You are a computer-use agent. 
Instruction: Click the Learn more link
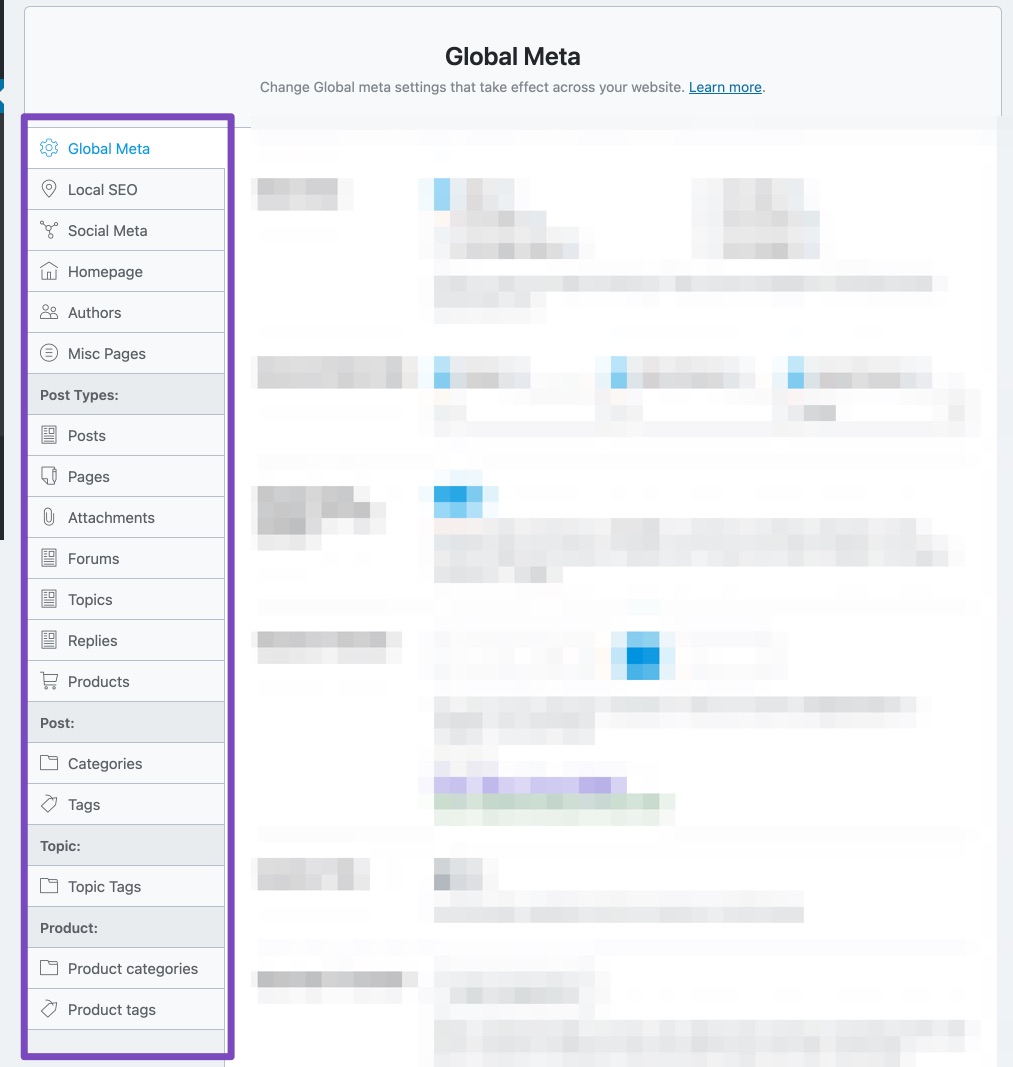724,87
